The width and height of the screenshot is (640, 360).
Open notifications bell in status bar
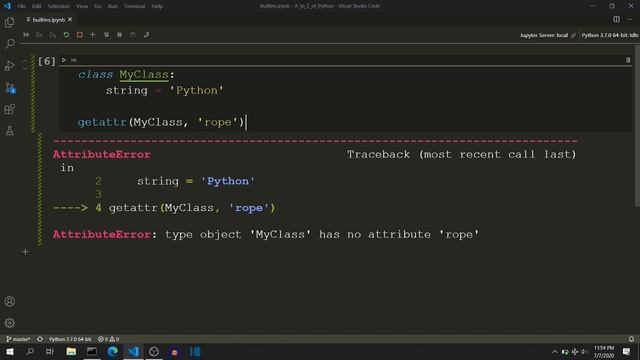point(631,339)
